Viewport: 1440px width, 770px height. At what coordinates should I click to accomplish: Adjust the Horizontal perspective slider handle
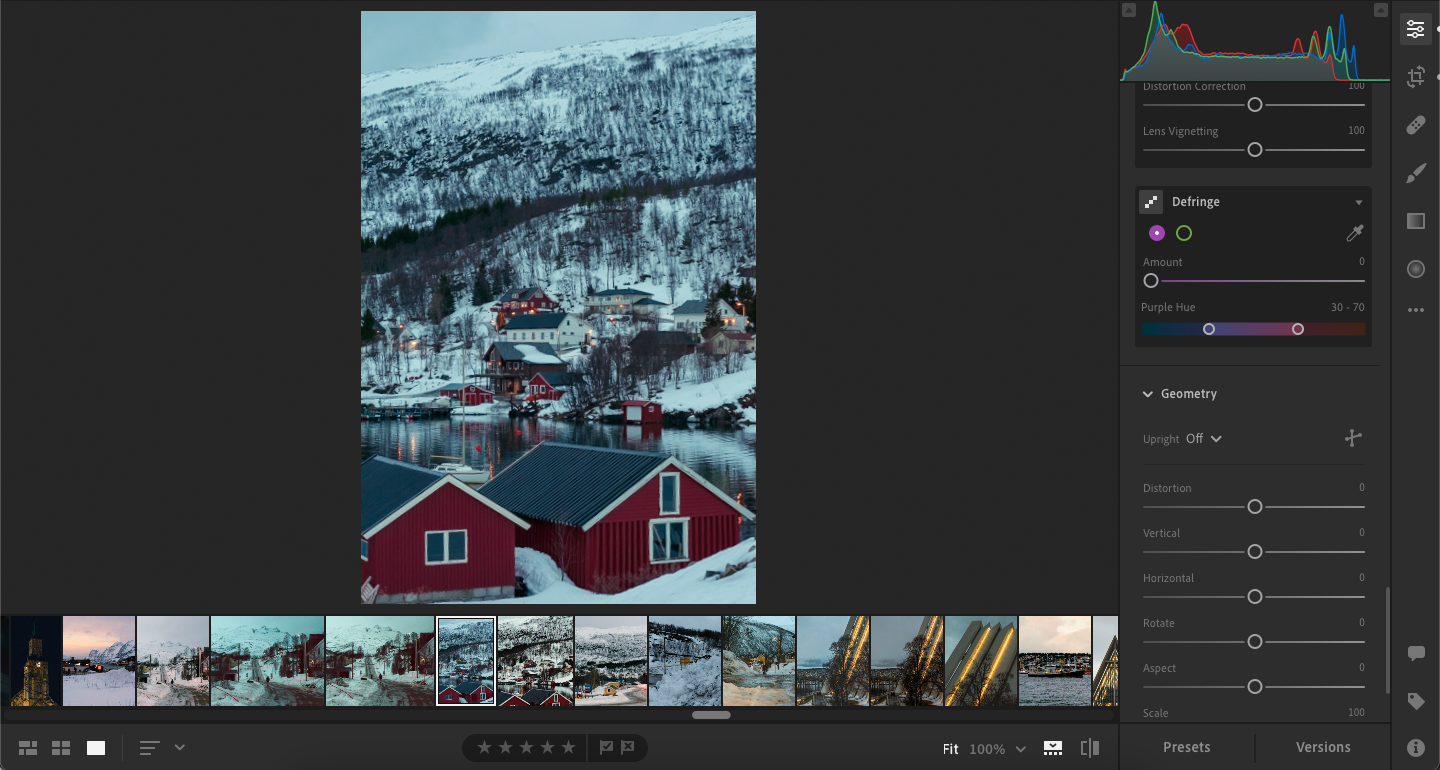pos(1255,597)
